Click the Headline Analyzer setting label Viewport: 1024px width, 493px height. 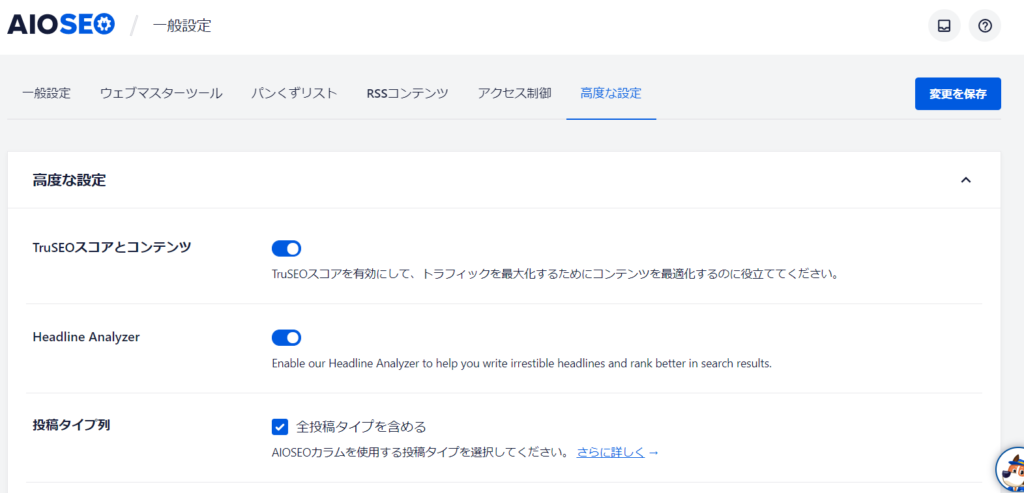point(86,336)
